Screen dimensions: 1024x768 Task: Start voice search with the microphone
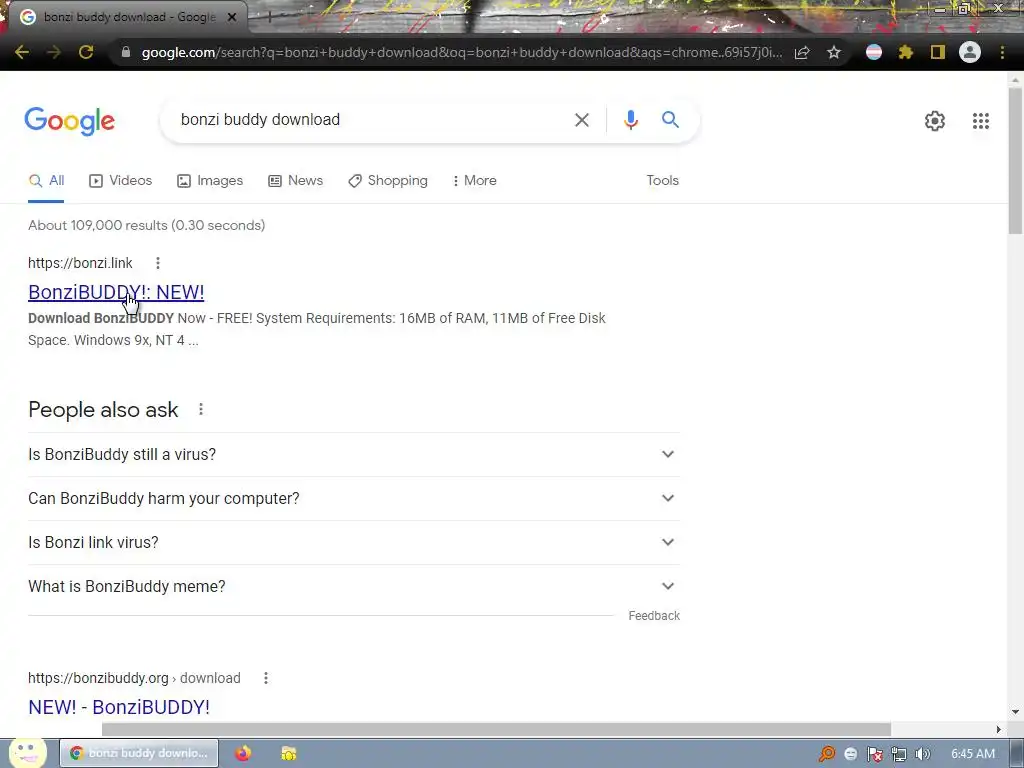coord(631,120)
